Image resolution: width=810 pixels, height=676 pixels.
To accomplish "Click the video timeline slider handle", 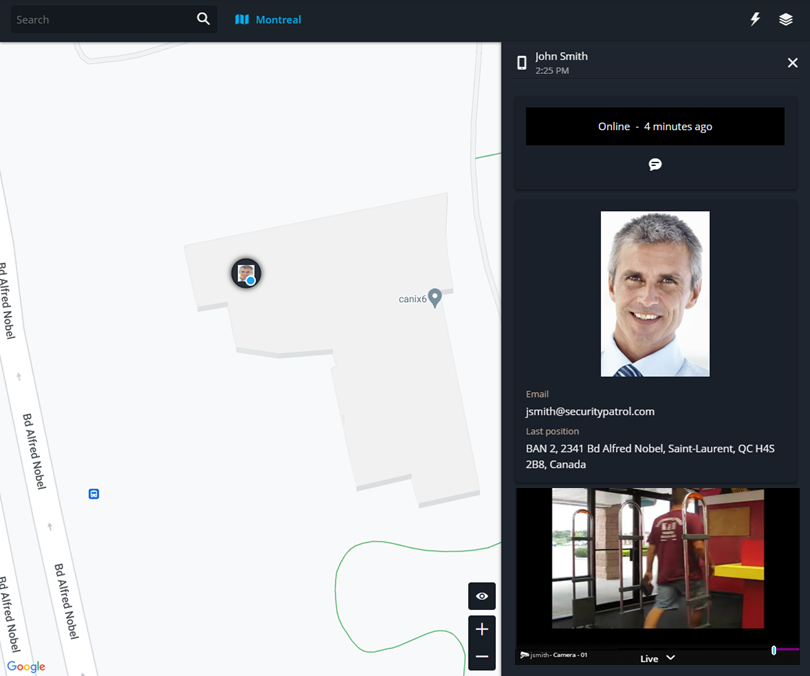I will click(x=773, y=650).
